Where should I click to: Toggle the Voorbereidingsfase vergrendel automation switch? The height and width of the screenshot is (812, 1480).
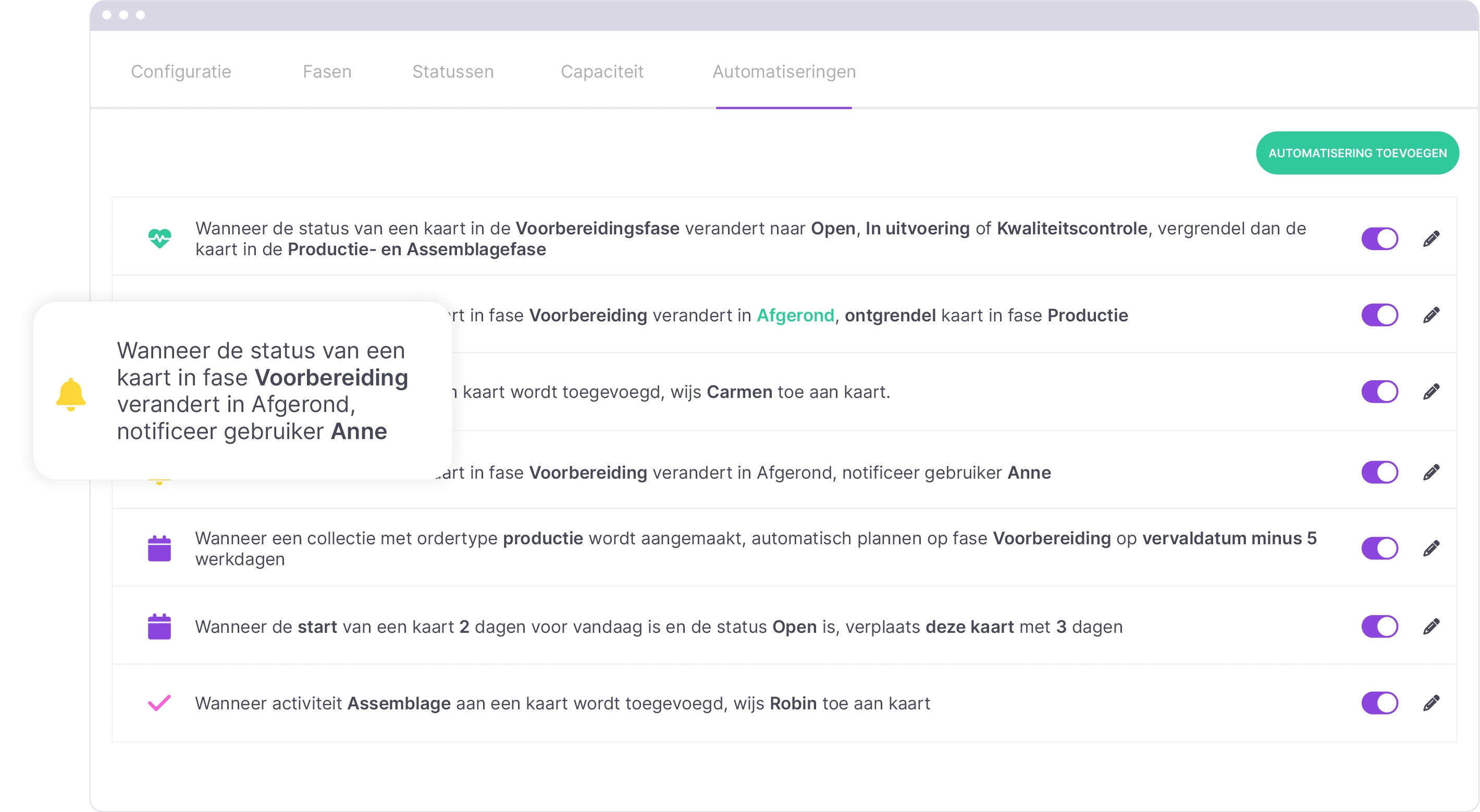point(1379,239)
